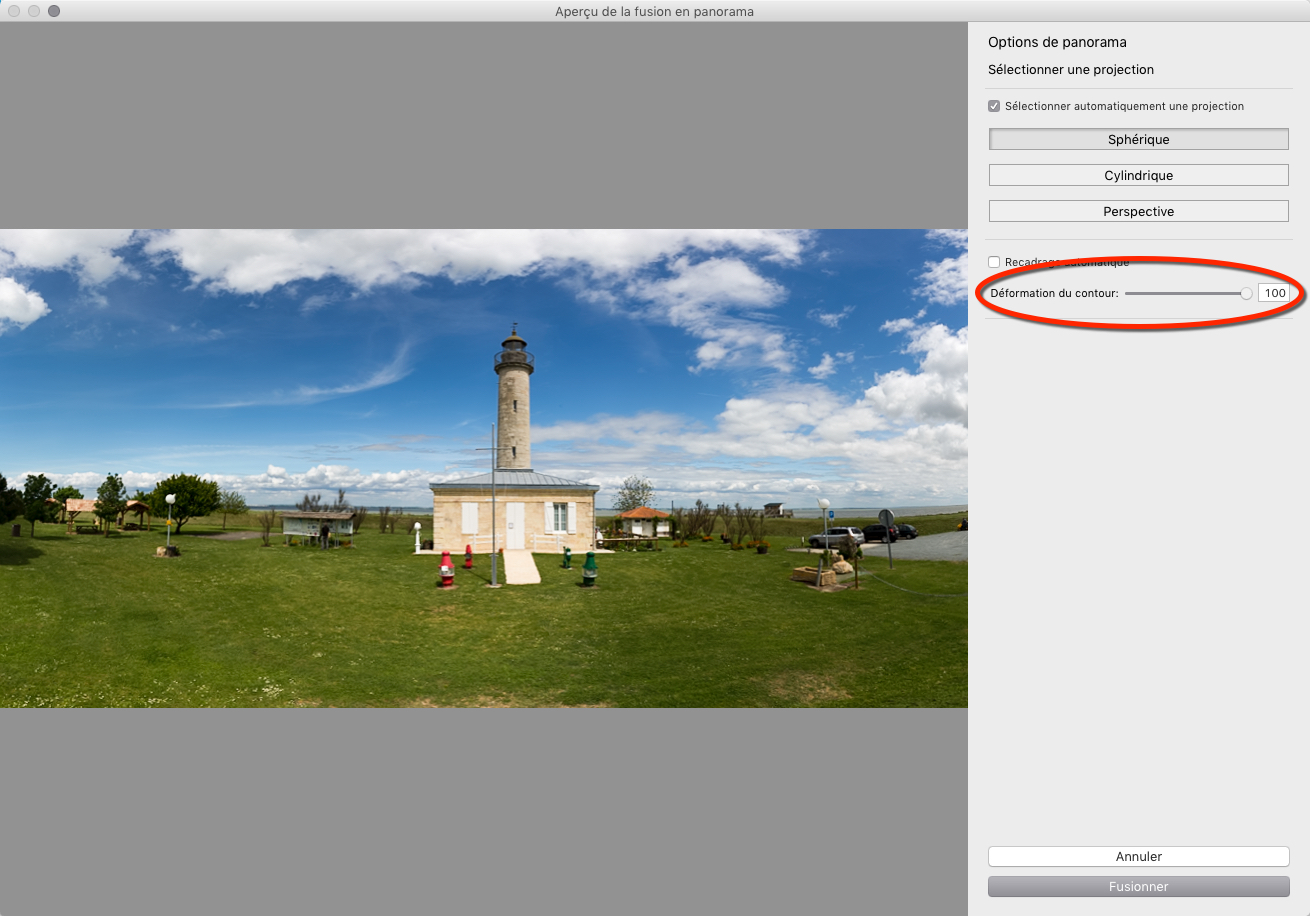Screen dimensions: 1310x916
Task: Focus the contour deformation value field showing 100
Action: 1273,293
